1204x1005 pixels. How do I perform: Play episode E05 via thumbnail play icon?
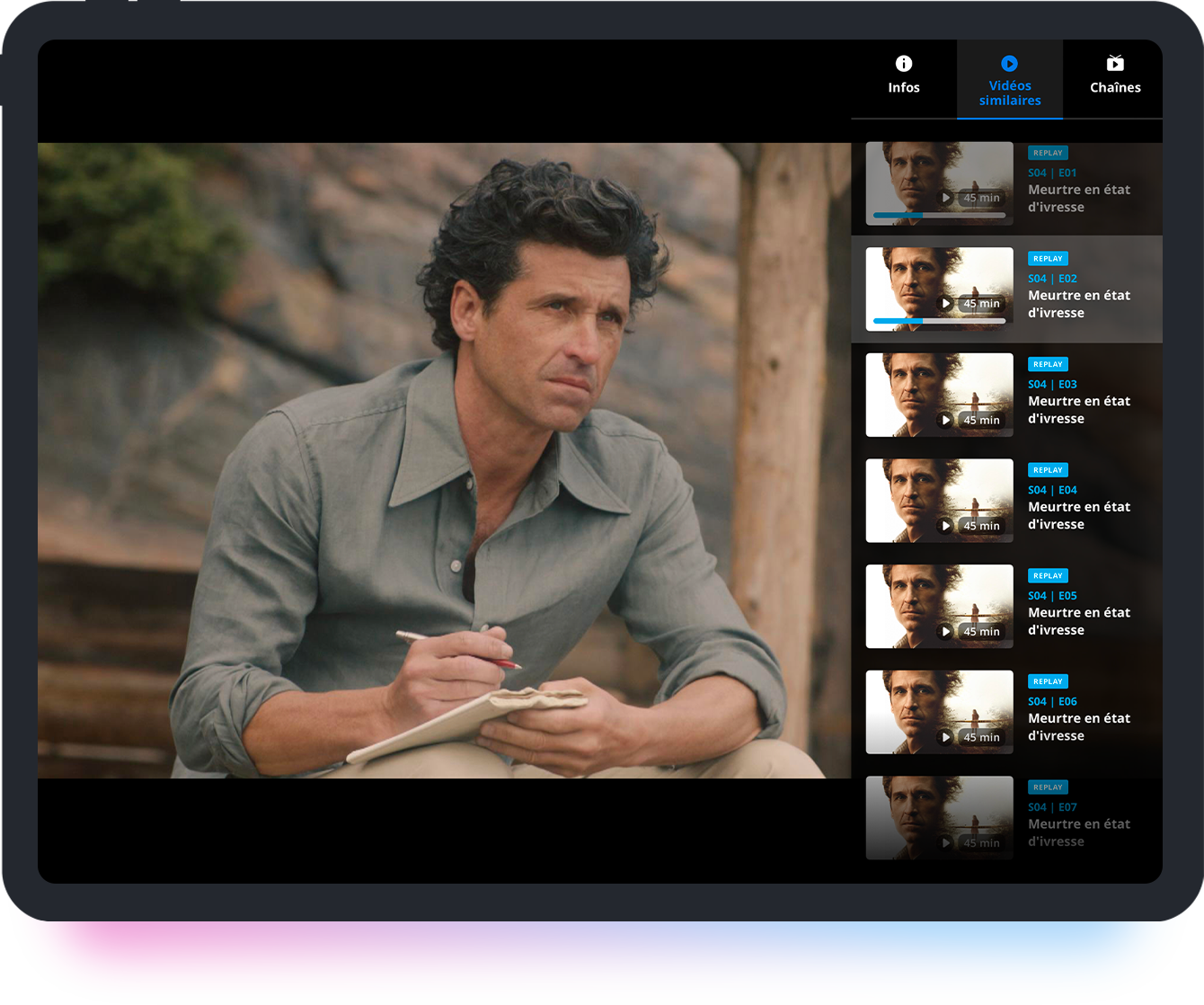click(x=945, y=631)
